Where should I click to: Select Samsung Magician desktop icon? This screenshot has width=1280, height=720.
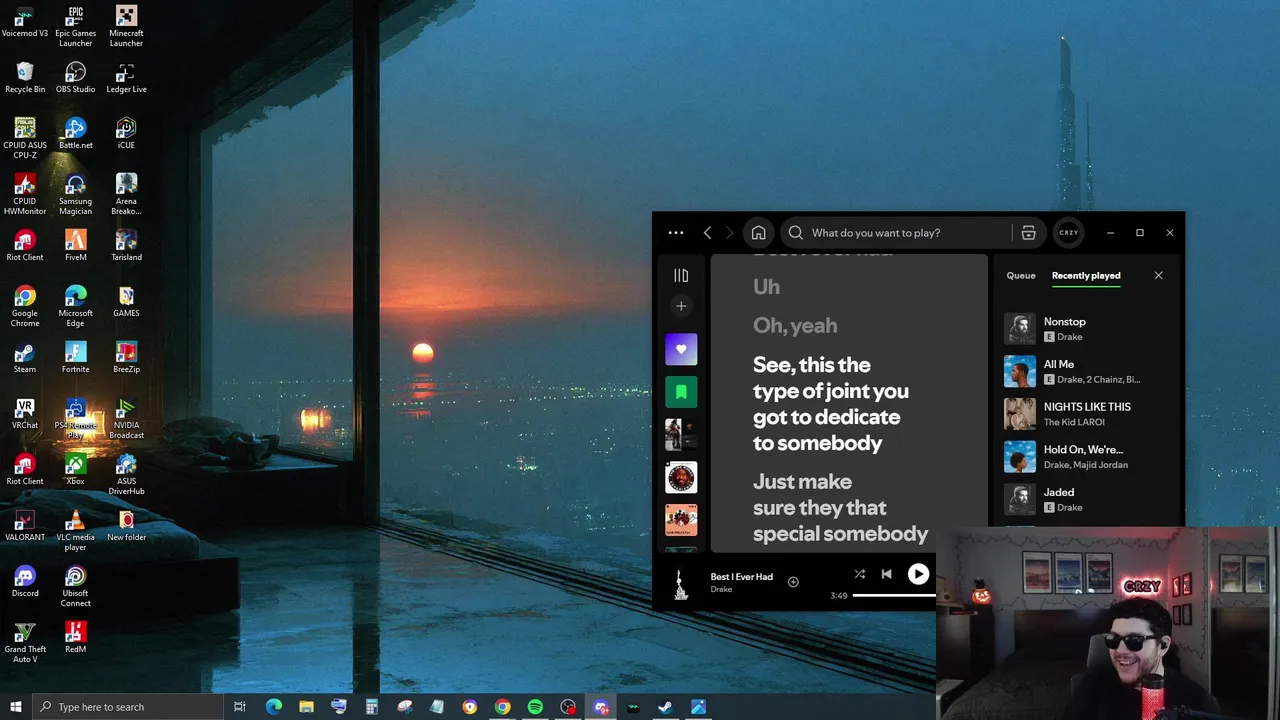(76, 194)
